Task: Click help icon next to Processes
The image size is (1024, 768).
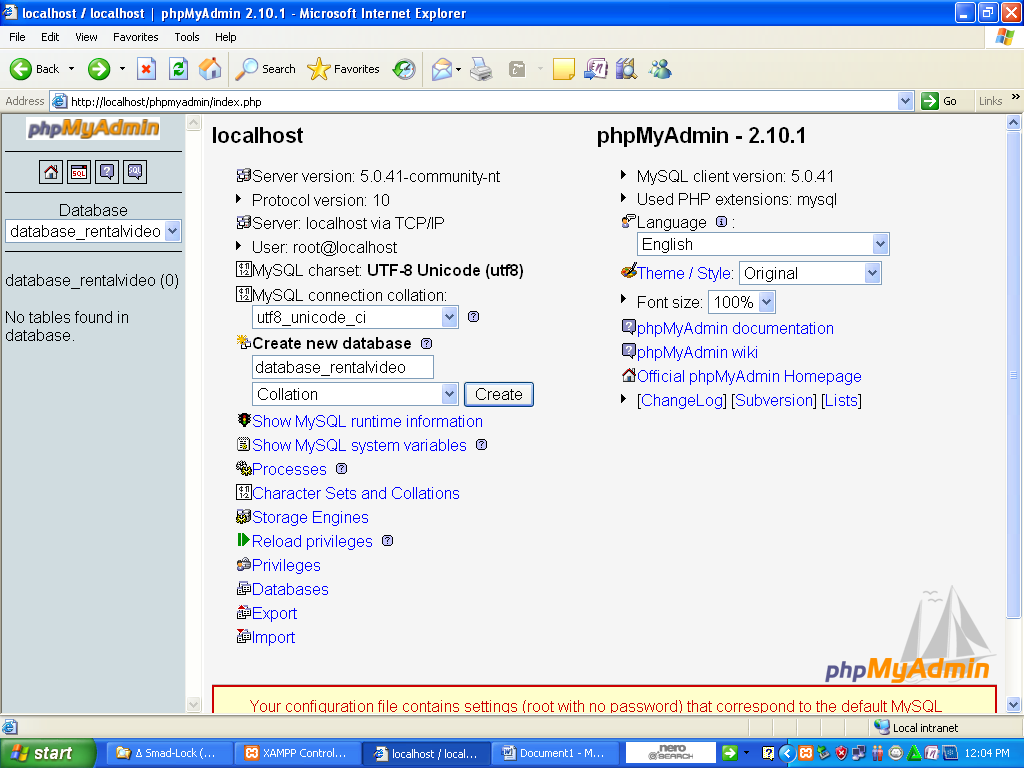Action: pyautogui.click(x=342, y=469)
